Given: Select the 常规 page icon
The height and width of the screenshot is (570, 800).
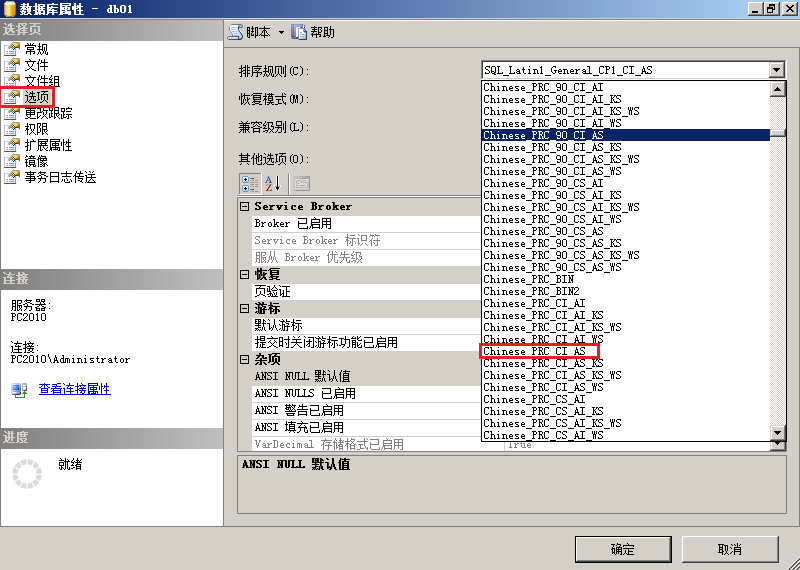Looking at the screenshot, I should (x=12, y=49).
